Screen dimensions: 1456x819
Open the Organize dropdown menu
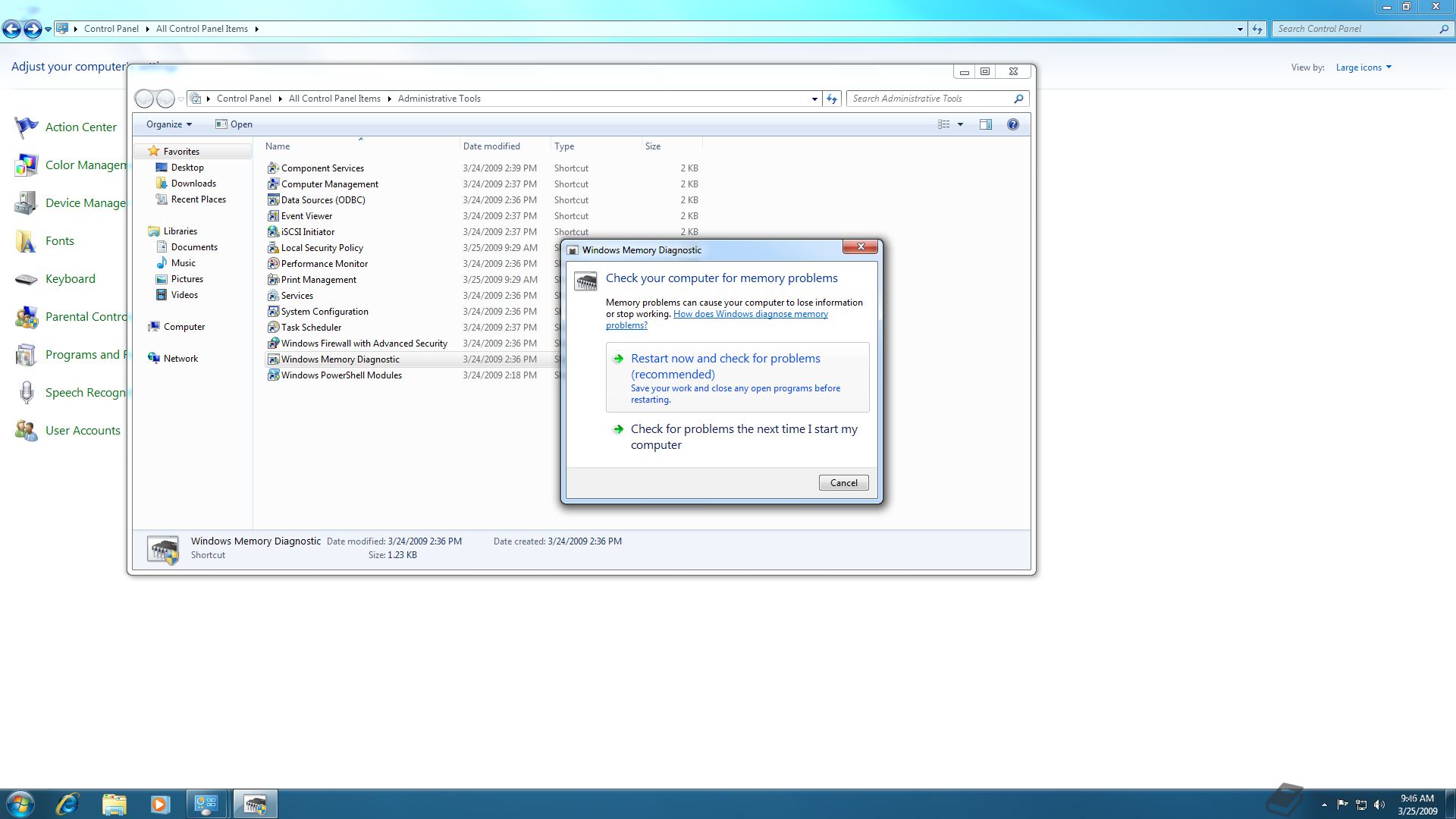click(168, 124)
